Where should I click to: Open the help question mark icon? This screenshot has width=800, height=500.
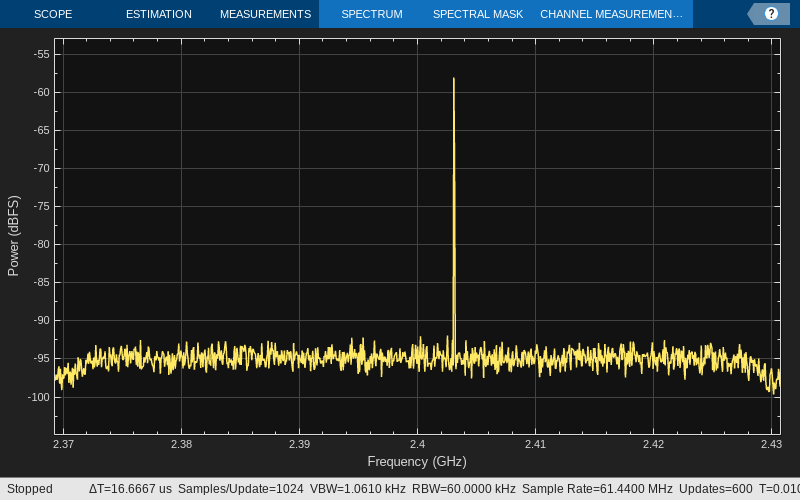(771, 14)
